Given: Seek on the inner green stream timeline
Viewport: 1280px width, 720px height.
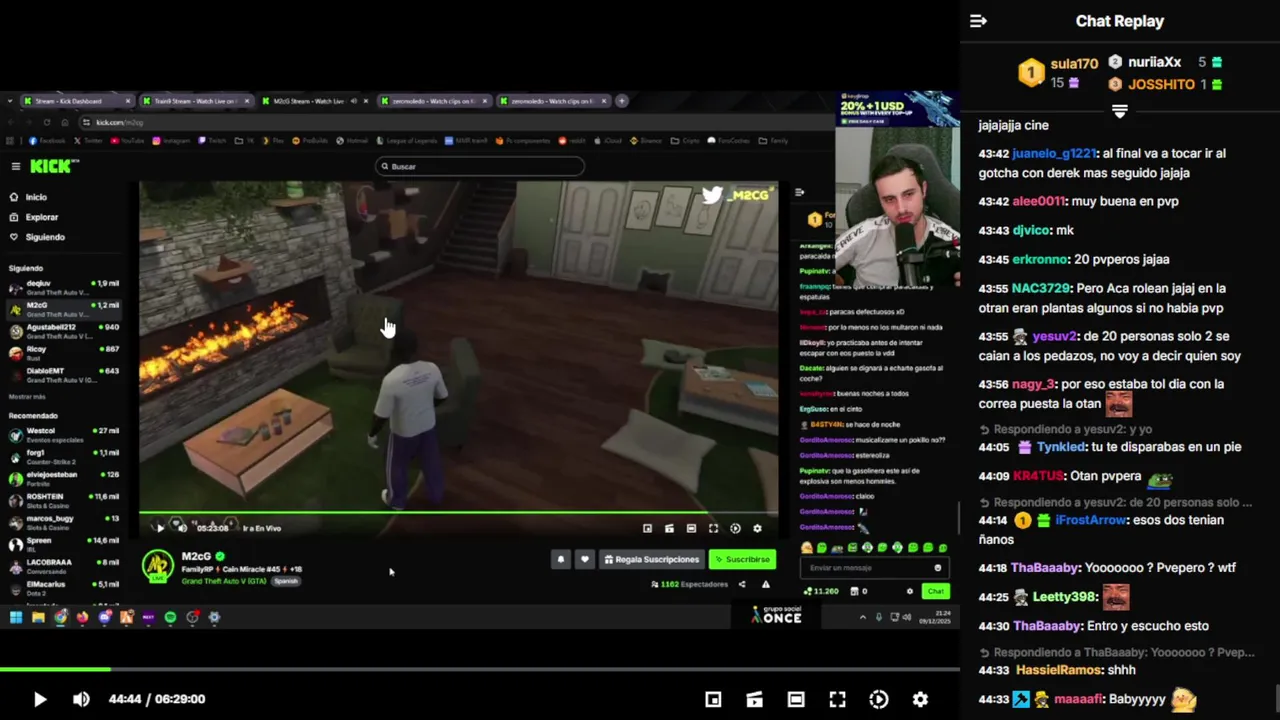Looking at the screenshot, I should pyautogui.click(x=458, y=512).
